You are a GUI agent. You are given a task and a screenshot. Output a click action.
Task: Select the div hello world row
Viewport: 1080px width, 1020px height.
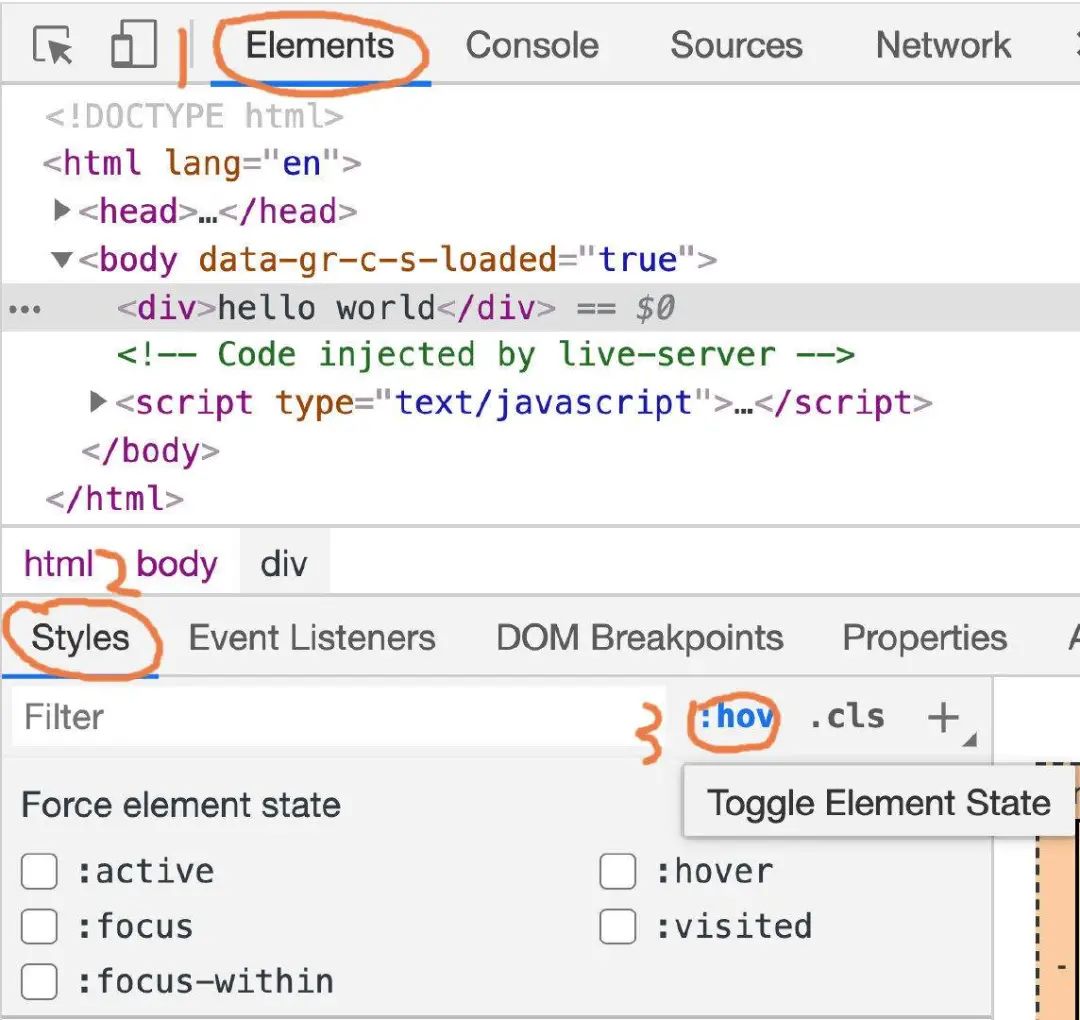(540, 307)
